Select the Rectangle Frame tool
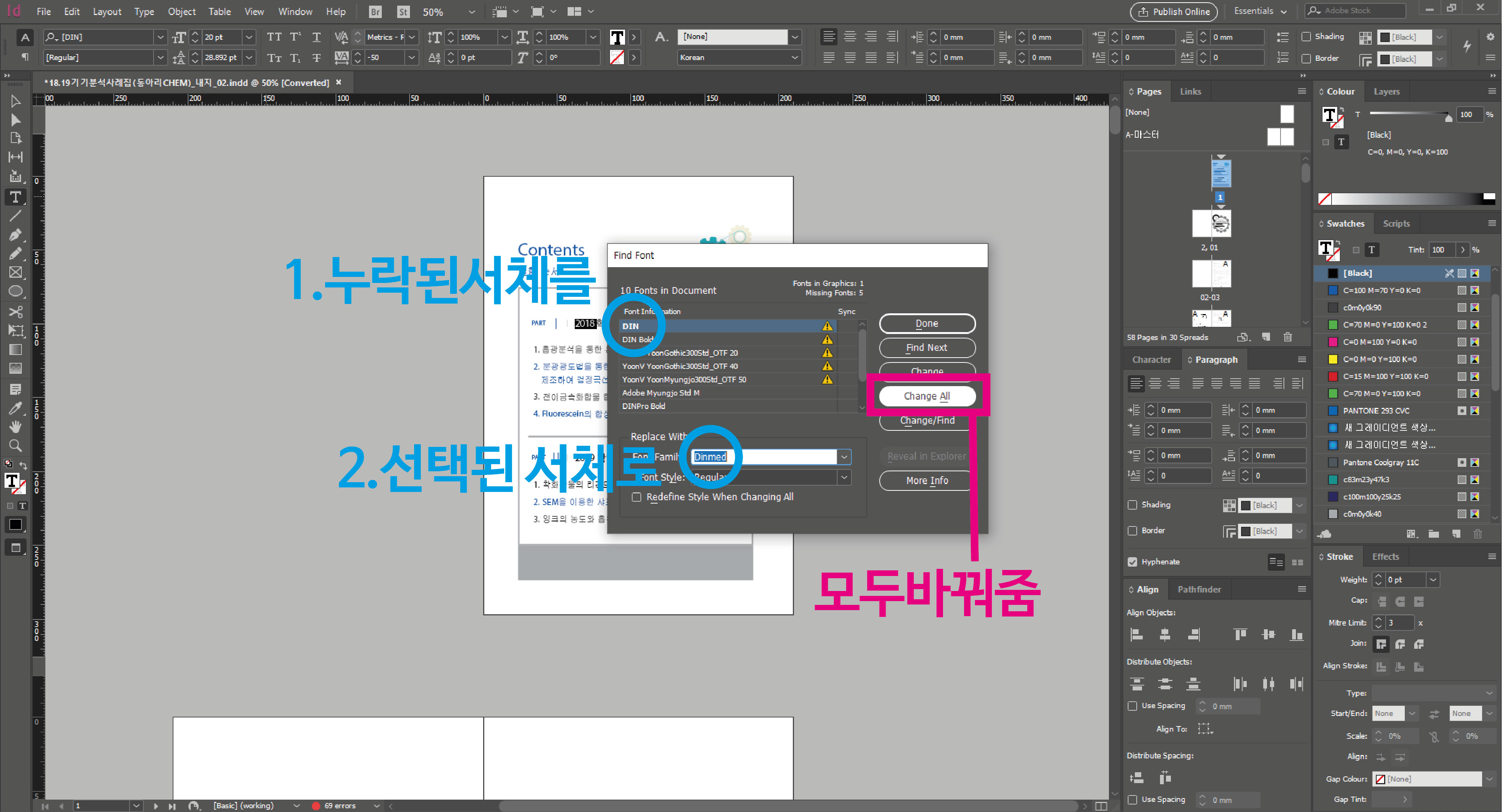The image size is (1502, 812). click(x=16, y=272)
